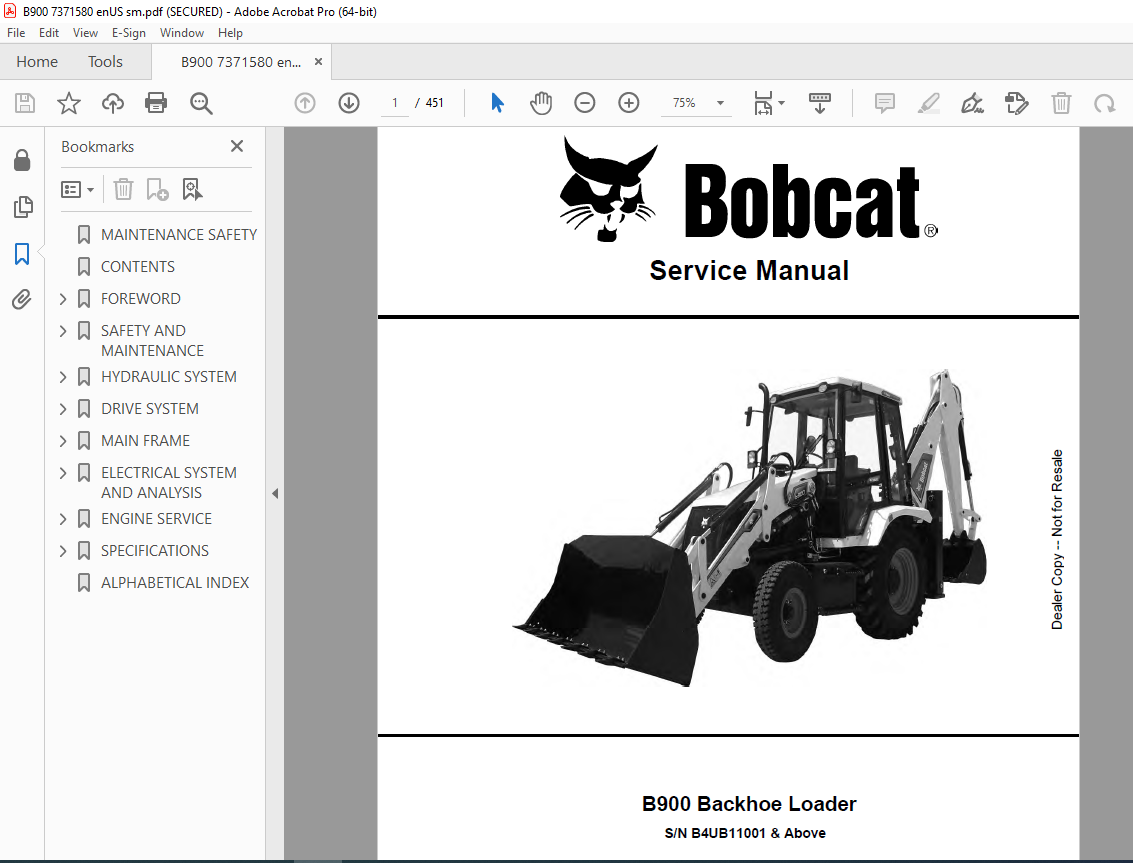Open the View menu
The width and height of the screenshot is (1133, 863).
point(85,33)
